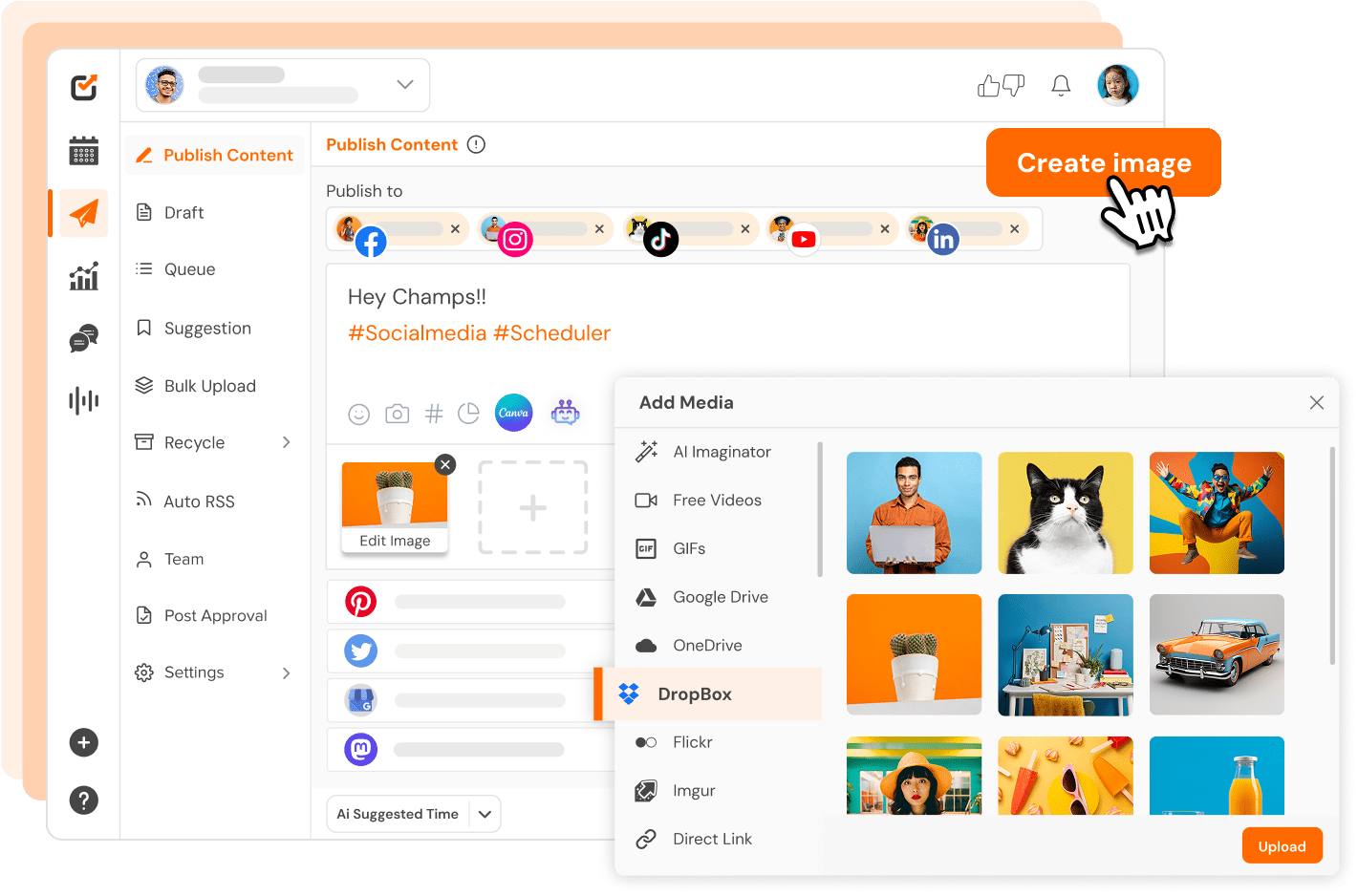Open the Draft section

click(x=183, y=212)
